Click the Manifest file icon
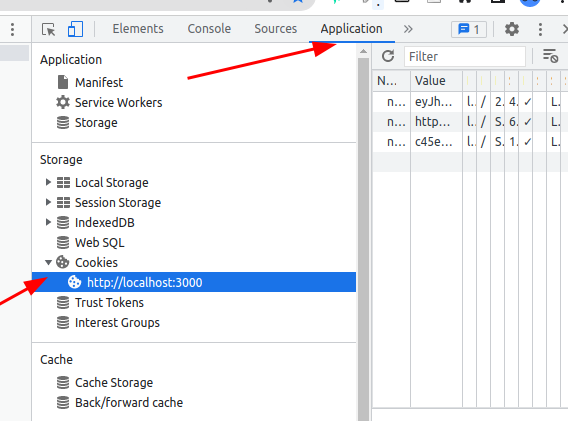 tap(63, 82)
